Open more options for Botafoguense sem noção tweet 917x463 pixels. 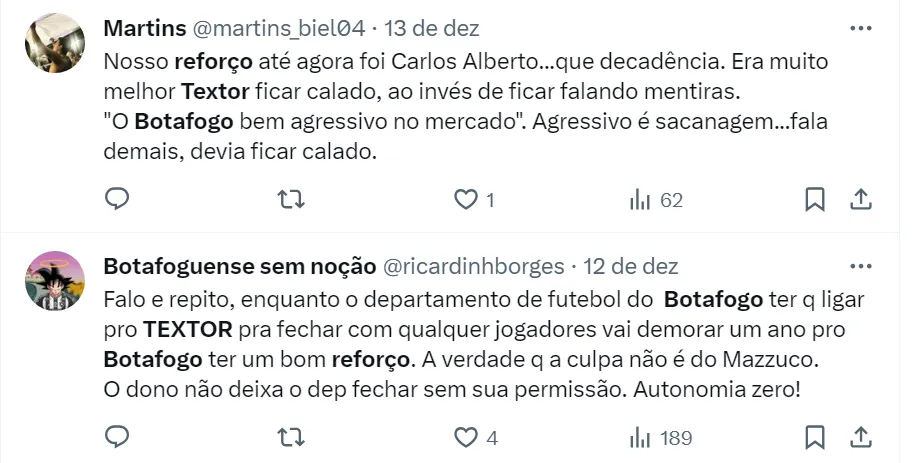click(860, 267)
